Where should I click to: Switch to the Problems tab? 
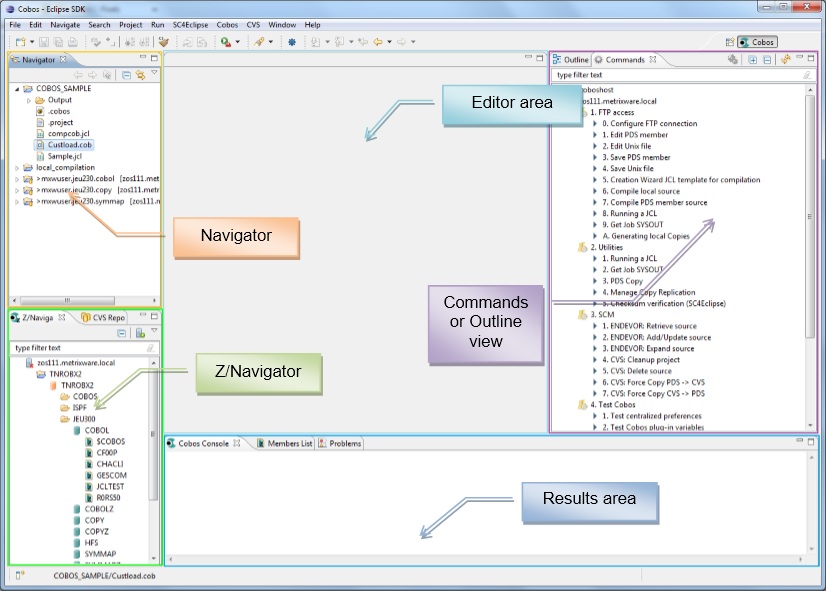click(340, 444)
